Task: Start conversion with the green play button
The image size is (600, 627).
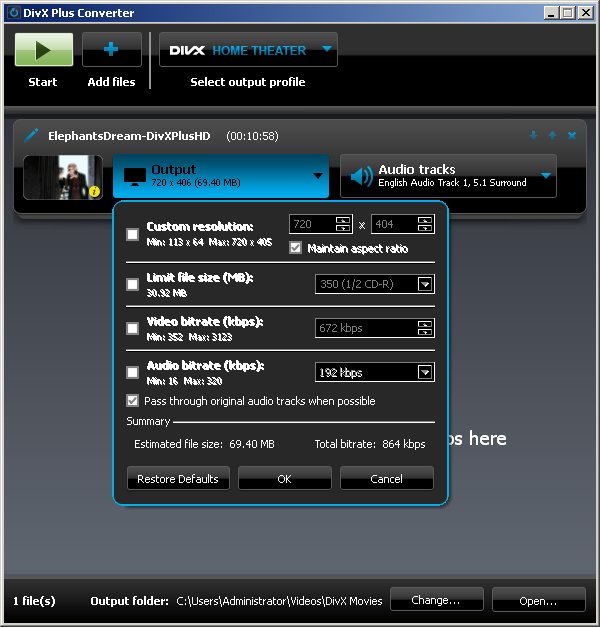Action: click(x=44, y=50)
